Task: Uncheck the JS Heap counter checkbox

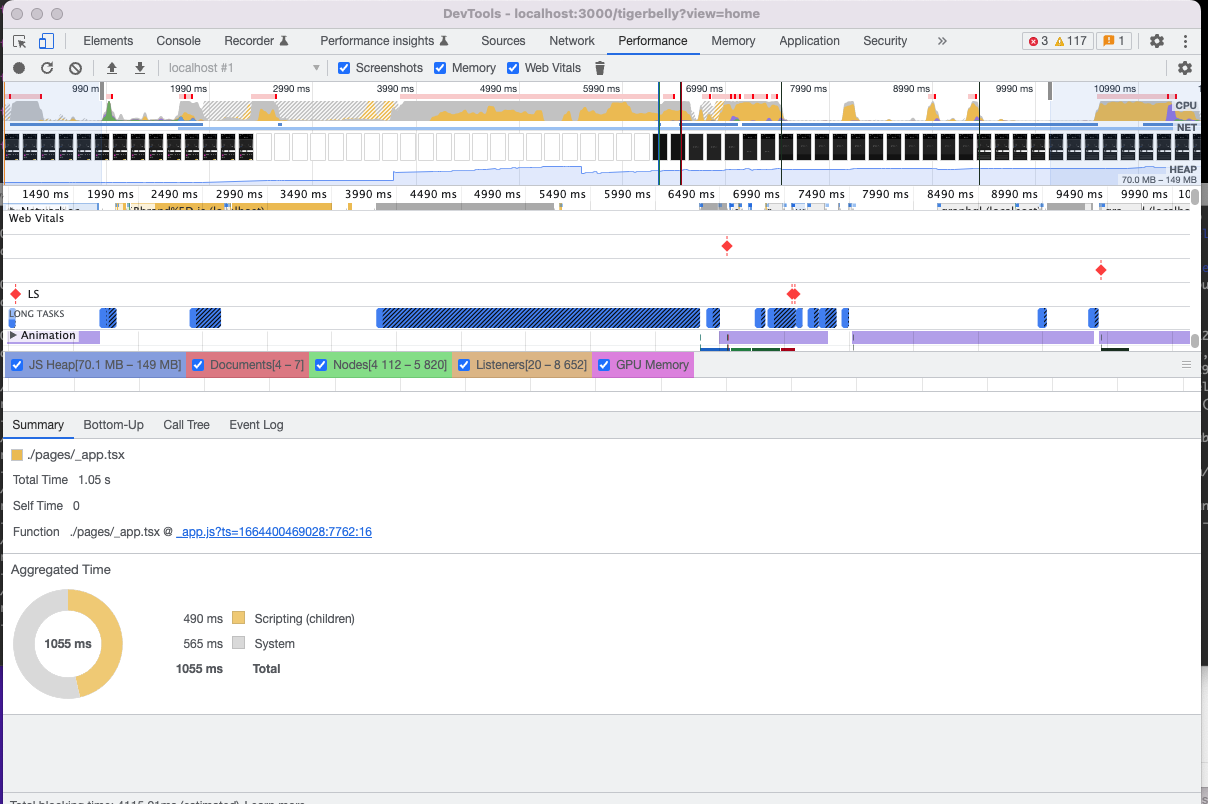Action: (16, 365)
